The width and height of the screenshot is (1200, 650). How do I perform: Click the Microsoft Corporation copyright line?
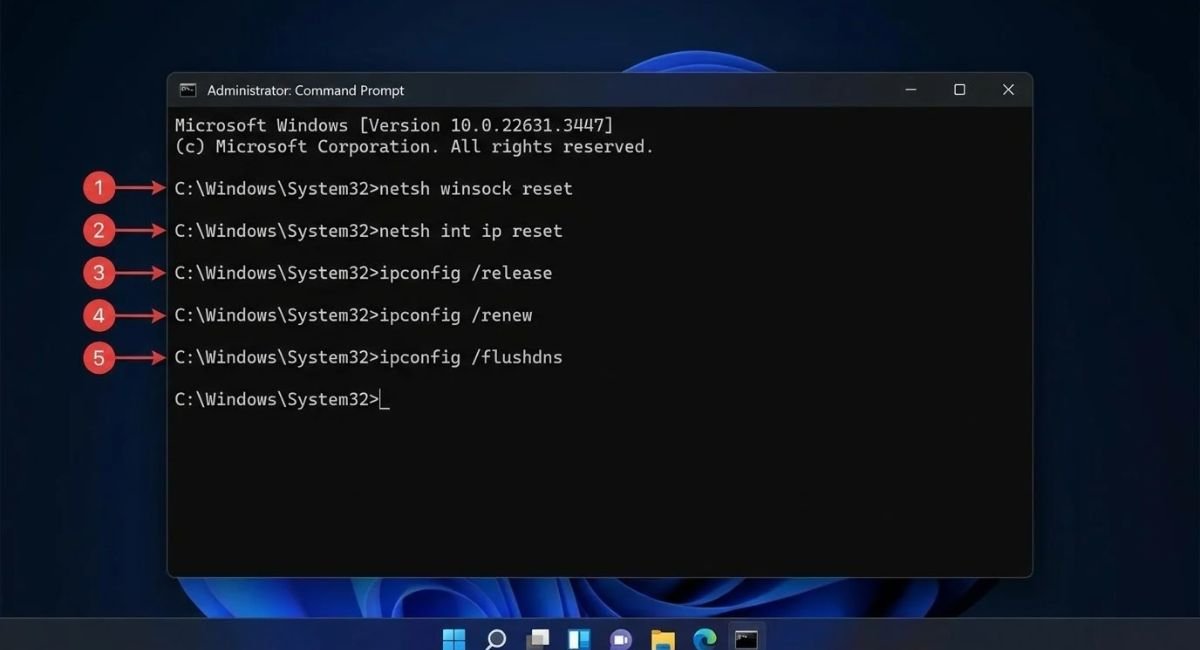[414, 147]
